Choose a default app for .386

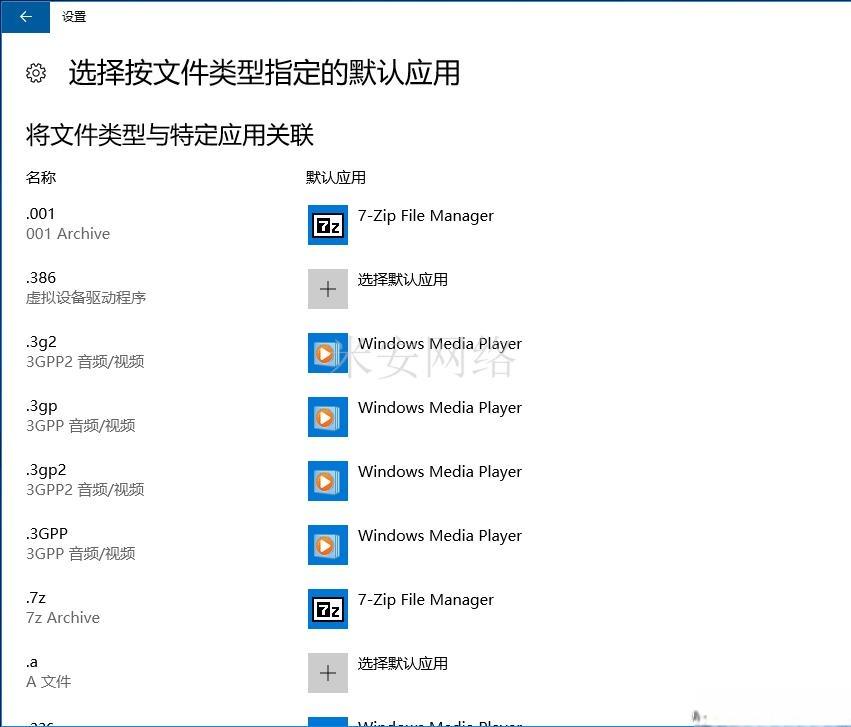[x=403, y=279]
